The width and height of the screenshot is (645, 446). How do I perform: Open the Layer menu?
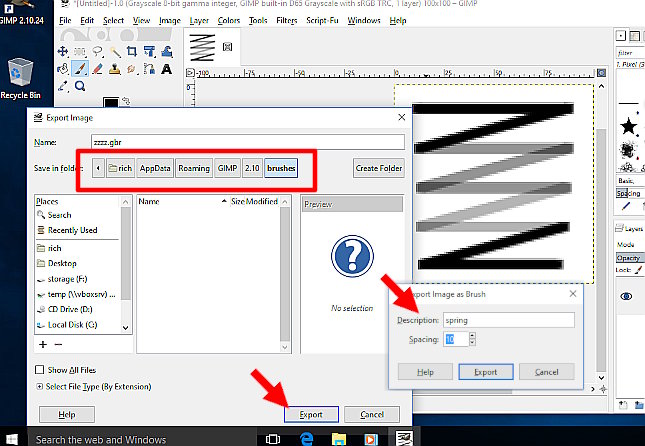pos(199,21)
